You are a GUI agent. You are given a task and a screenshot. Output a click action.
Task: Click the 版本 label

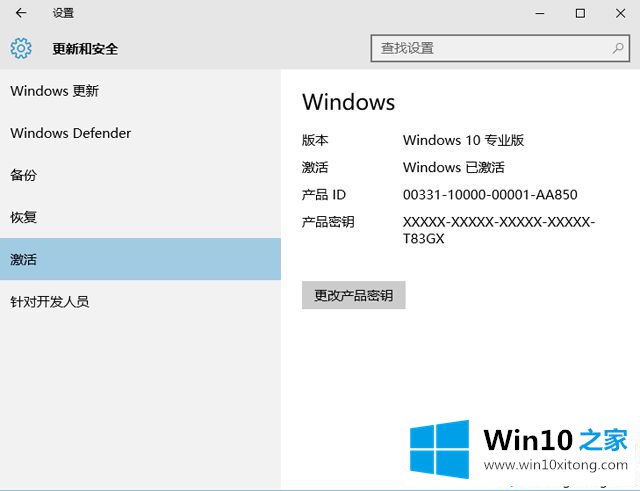315,140
